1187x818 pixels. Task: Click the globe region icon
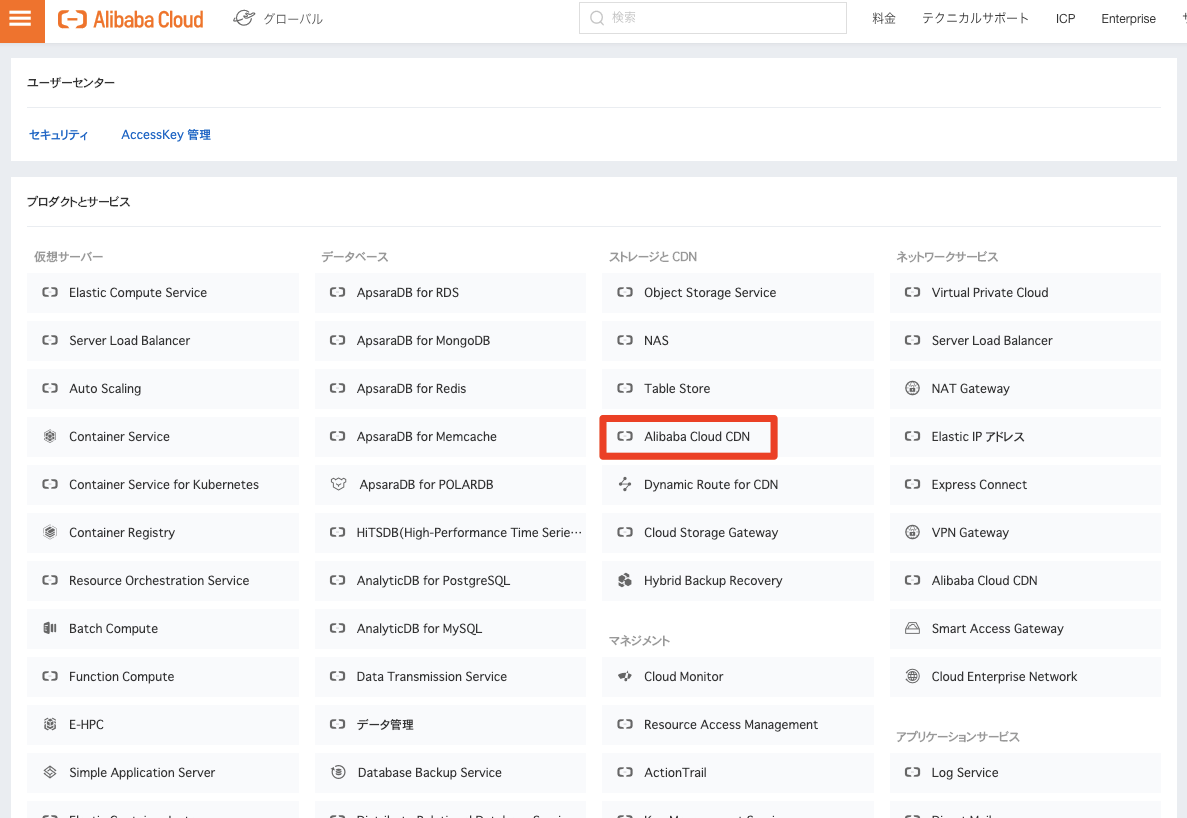(x=244, y=17)
